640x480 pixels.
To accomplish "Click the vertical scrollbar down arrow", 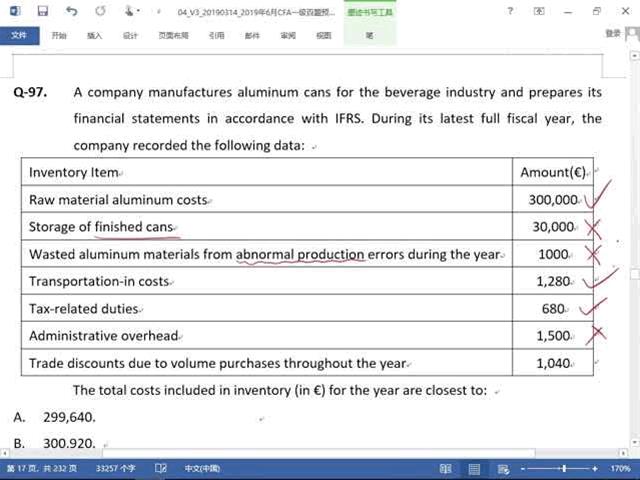I will [x=635, y=442].
